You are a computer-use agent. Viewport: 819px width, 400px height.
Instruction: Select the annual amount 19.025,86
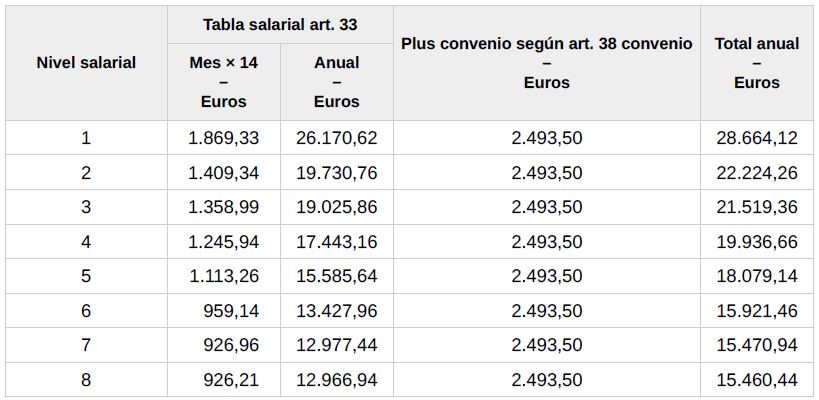[336, 207]
